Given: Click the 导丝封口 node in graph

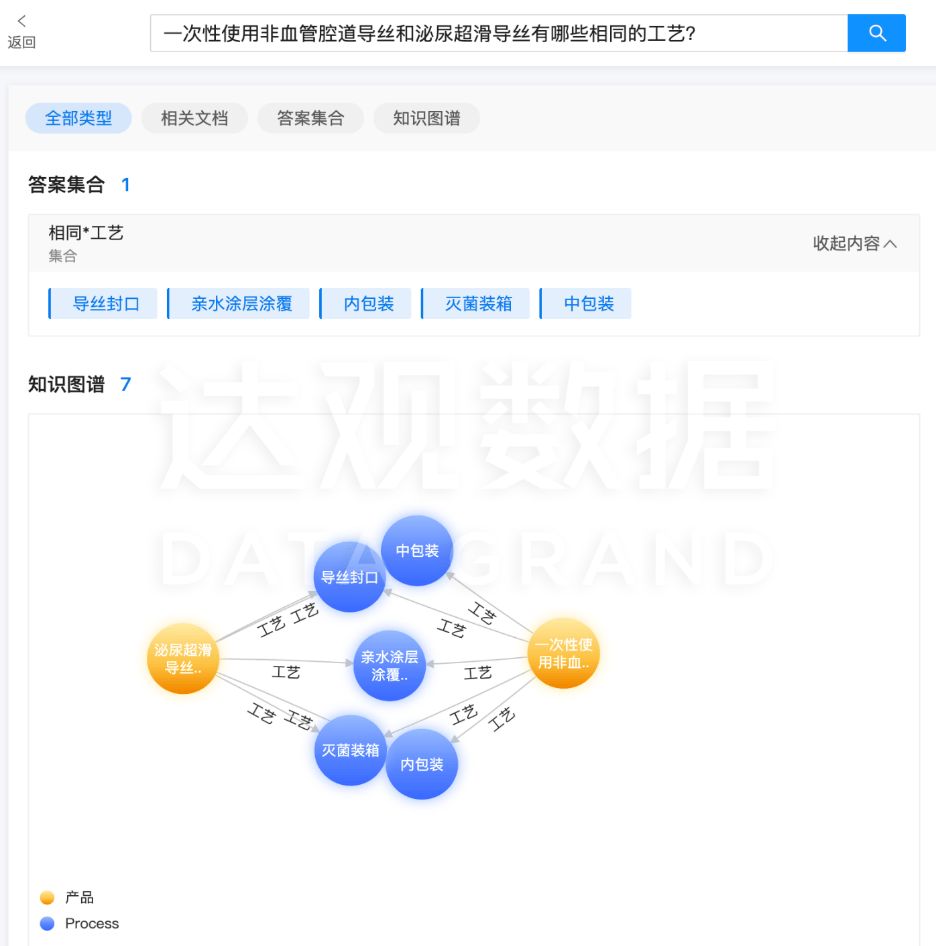Looking at the screenshot, I should coord(348,578).
